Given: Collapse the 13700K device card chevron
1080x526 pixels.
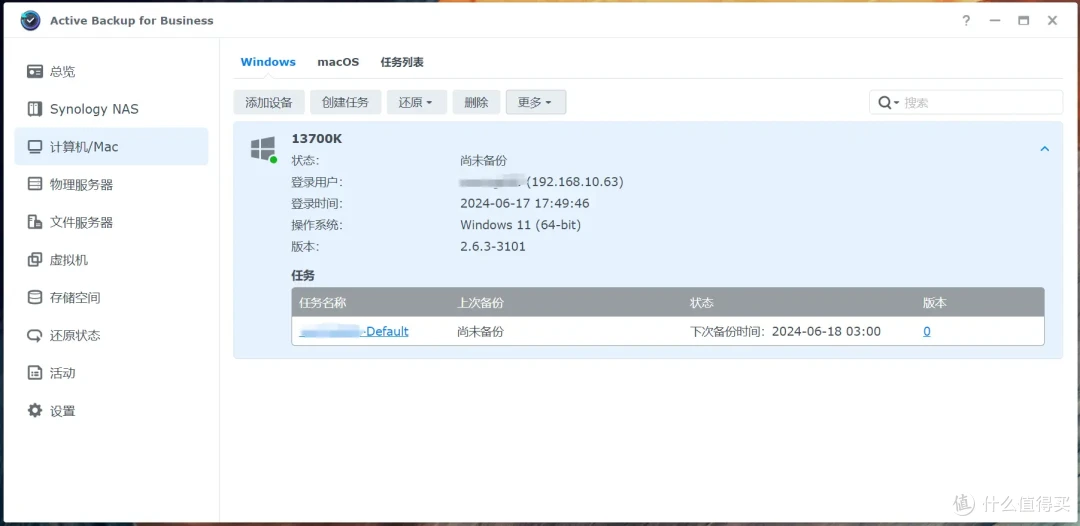Looking at the screenshot, I should 1045,149.
